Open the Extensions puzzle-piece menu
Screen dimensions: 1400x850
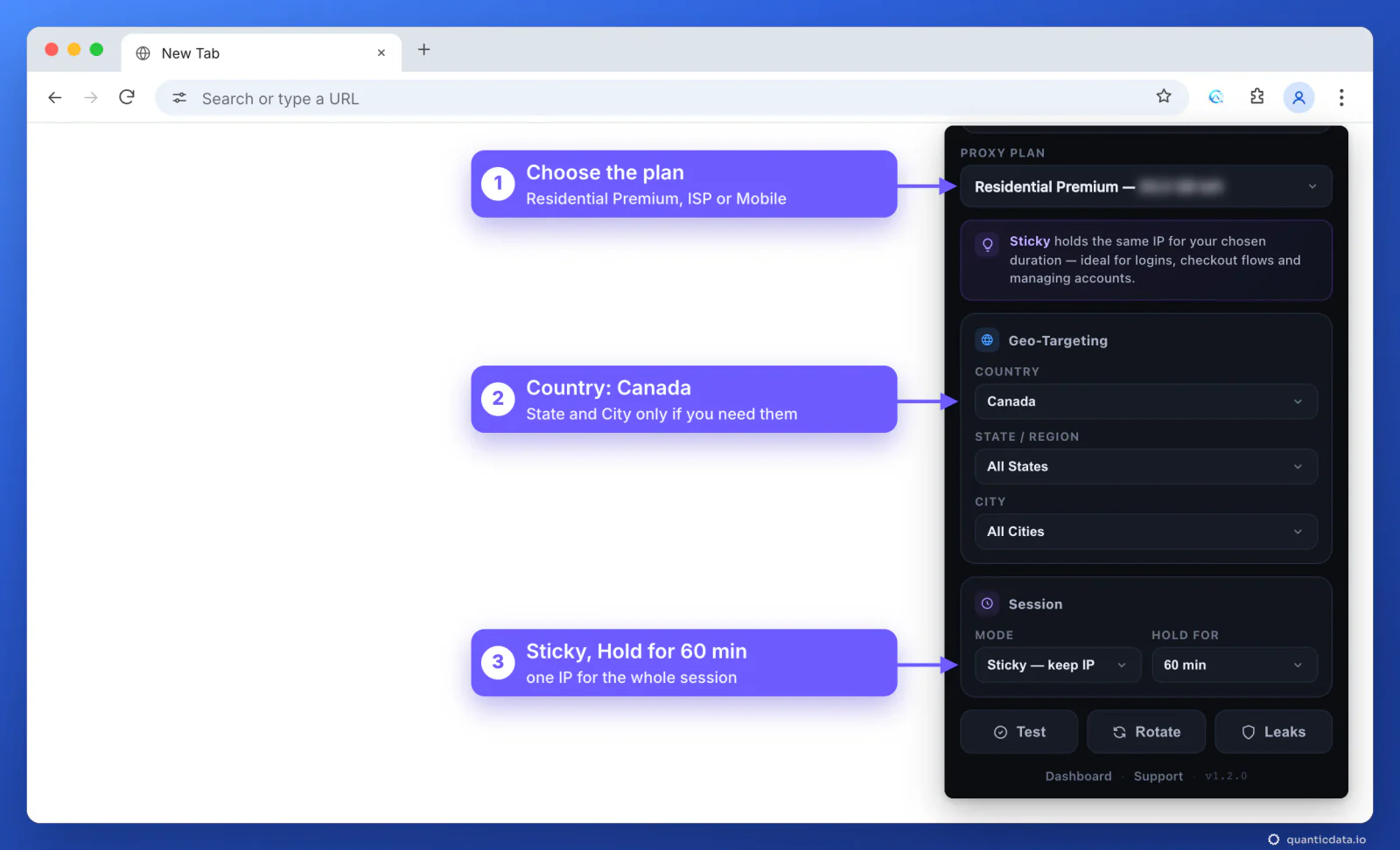tap(1257, 97)
